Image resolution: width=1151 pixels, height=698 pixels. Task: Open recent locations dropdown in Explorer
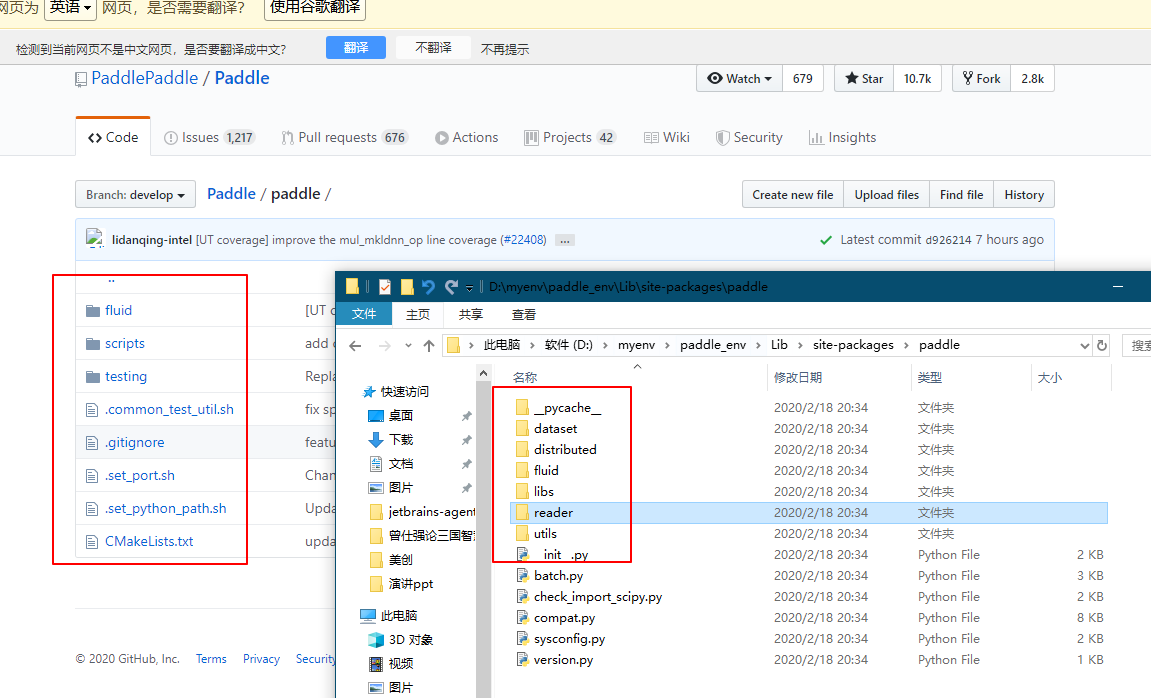(408, 345)
